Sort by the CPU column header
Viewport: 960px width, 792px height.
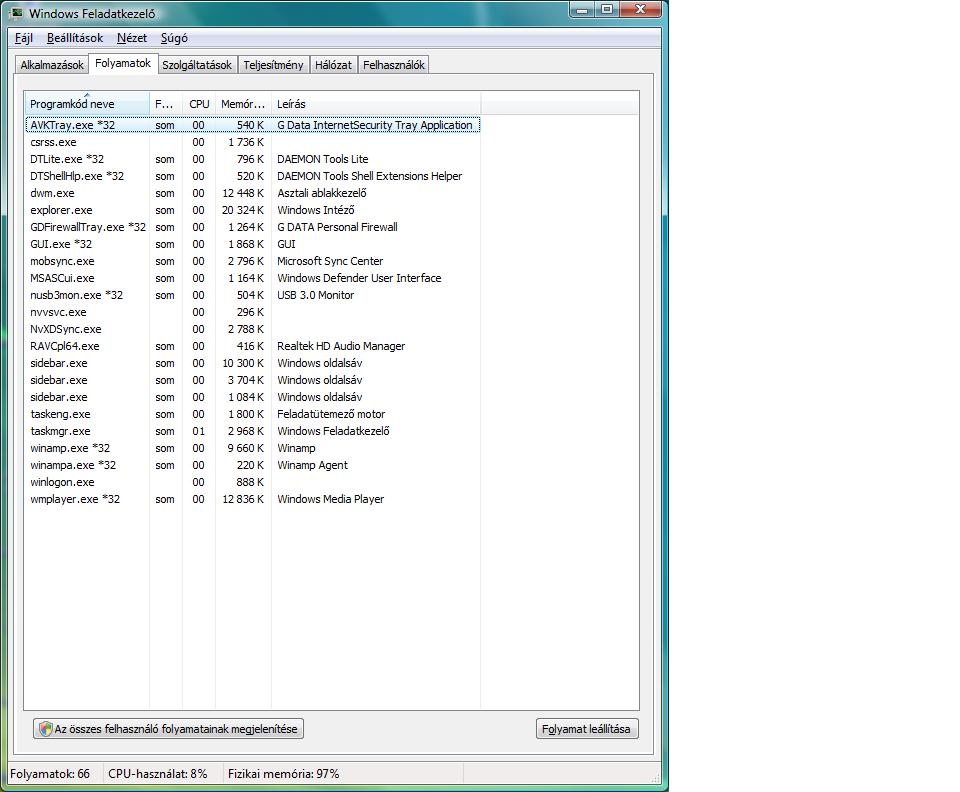coord(199,103)
